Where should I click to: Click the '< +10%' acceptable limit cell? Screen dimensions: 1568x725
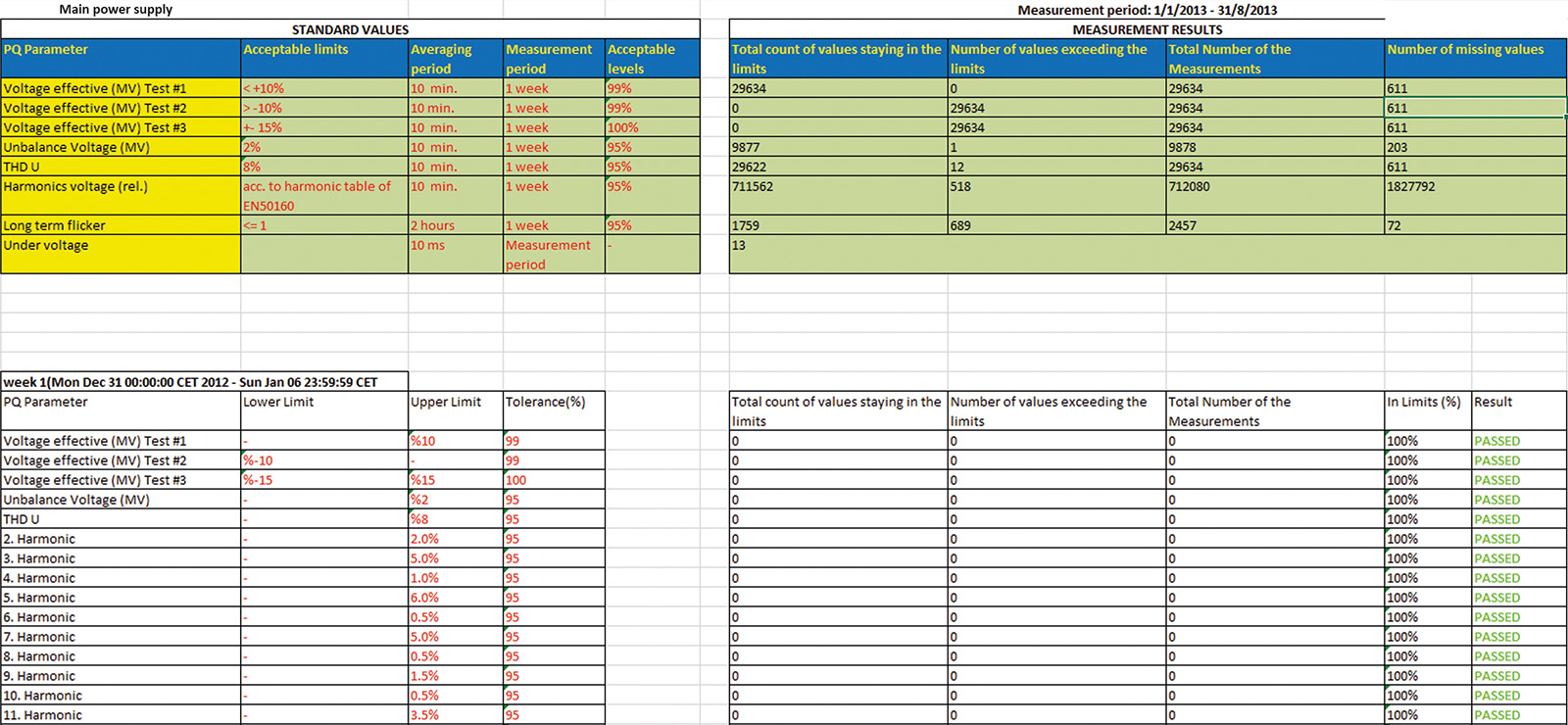(x=324, y=88)
